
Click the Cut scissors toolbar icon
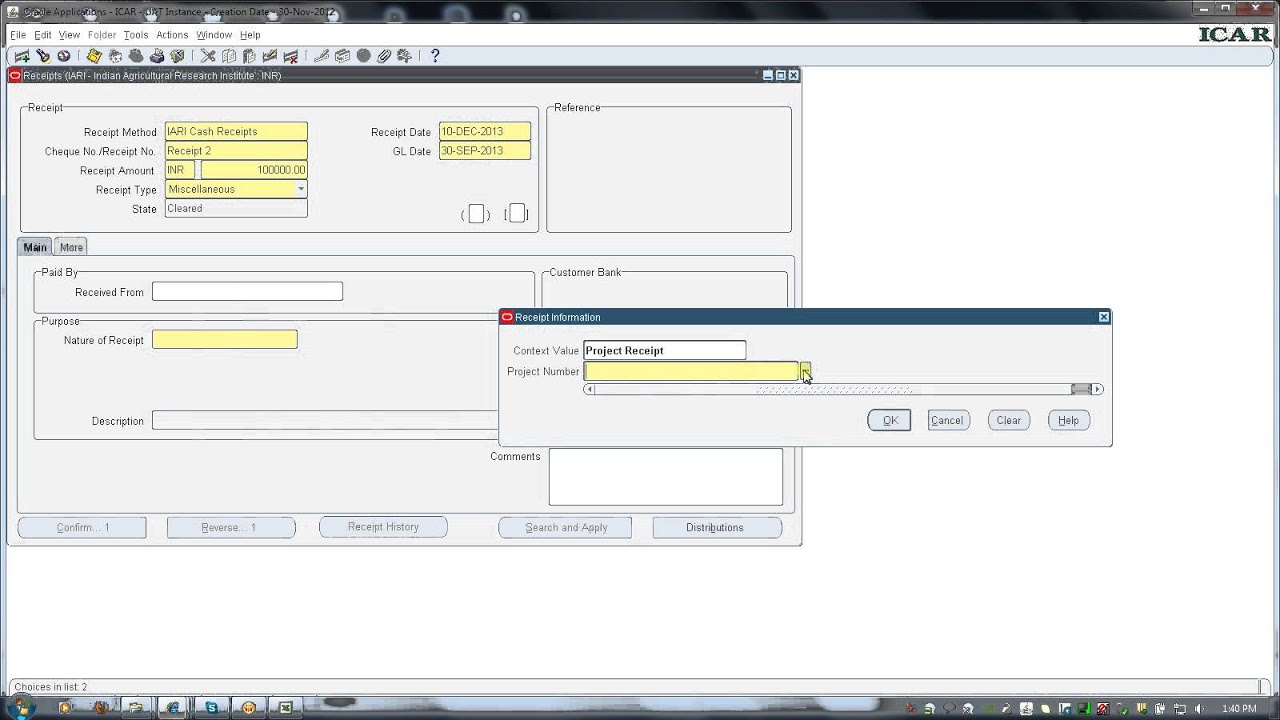coord(208,56)
